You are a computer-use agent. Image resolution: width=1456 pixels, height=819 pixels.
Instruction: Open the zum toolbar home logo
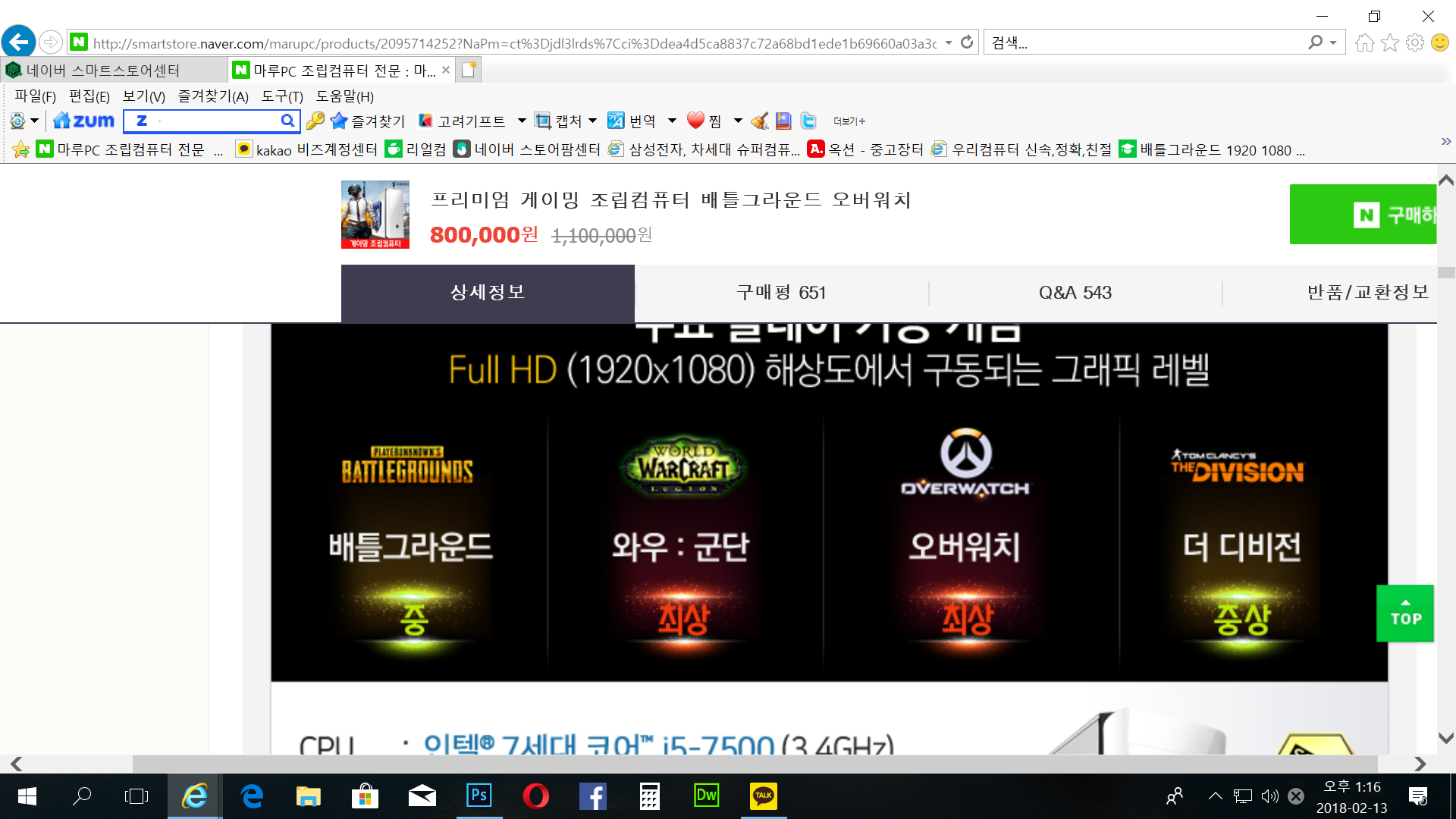coord(84,121)
